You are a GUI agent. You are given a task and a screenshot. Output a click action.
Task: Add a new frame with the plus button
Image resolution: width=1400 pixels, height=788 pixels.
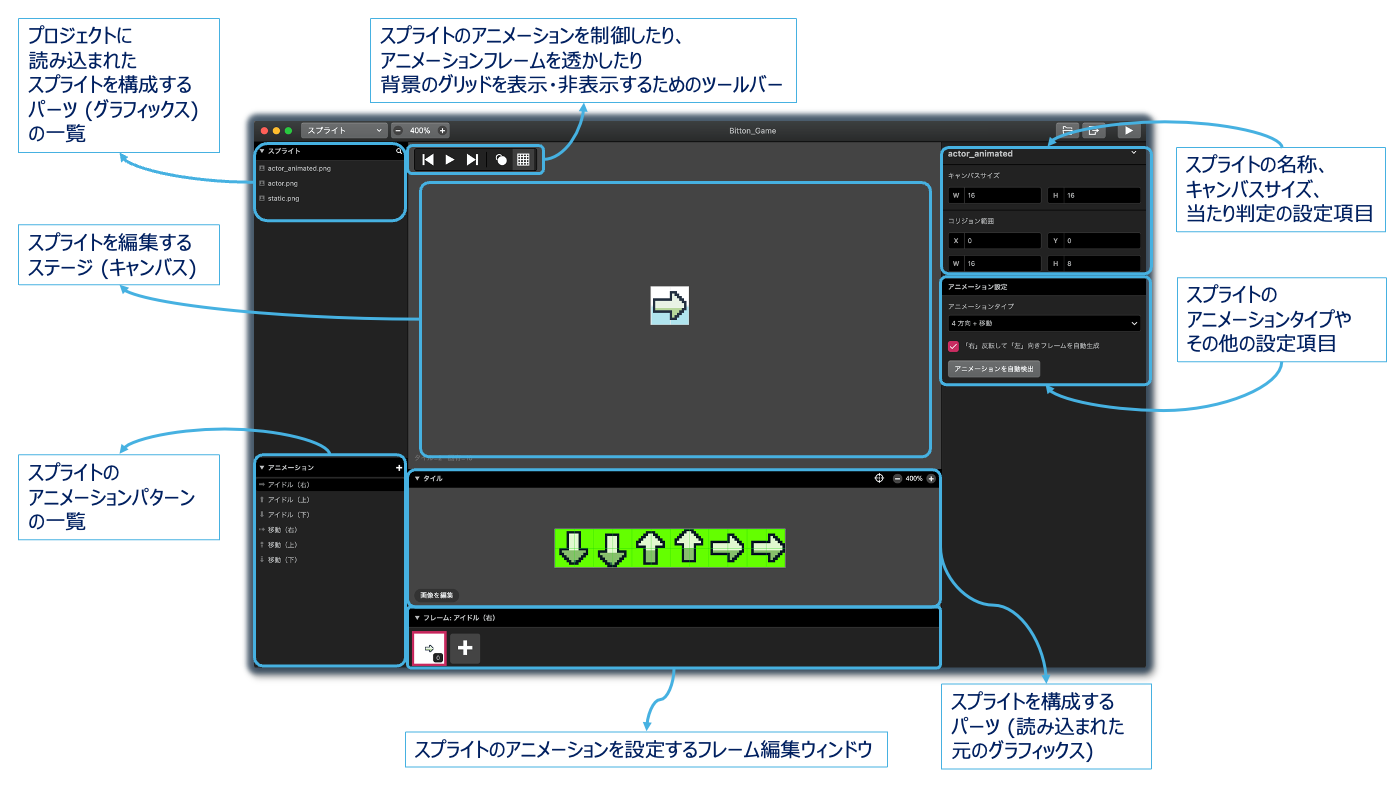[465, 648]
